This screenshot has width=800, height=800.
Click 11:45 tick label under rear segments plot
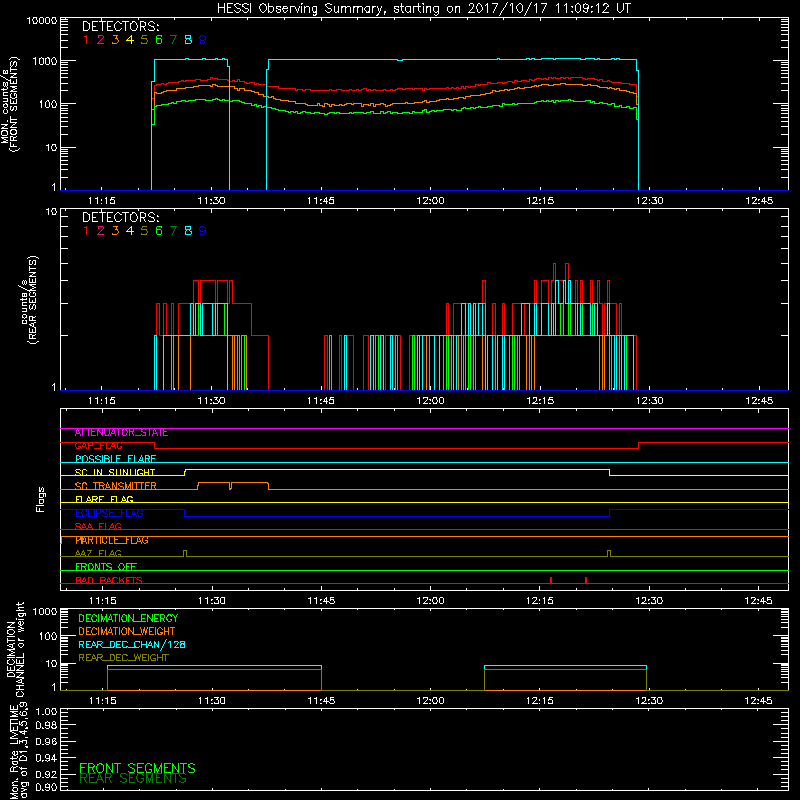click(321, 401)
